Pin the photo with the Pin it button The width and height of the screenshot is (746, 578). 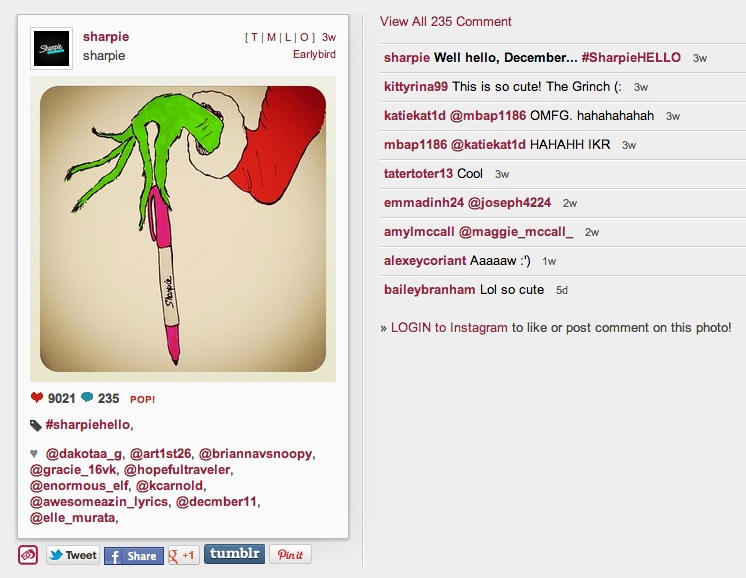[x=290, y=554]
